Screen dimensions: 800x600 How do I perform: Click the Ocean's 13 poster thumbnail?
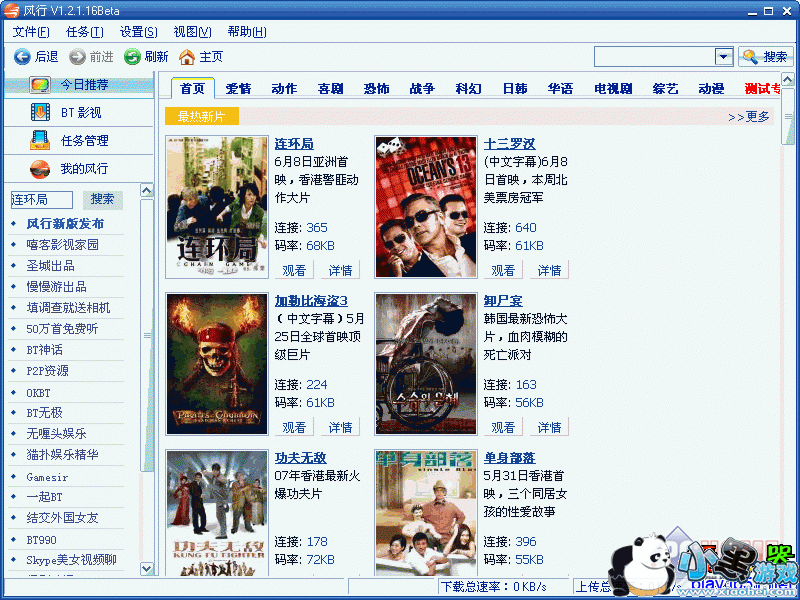point(426,207)
